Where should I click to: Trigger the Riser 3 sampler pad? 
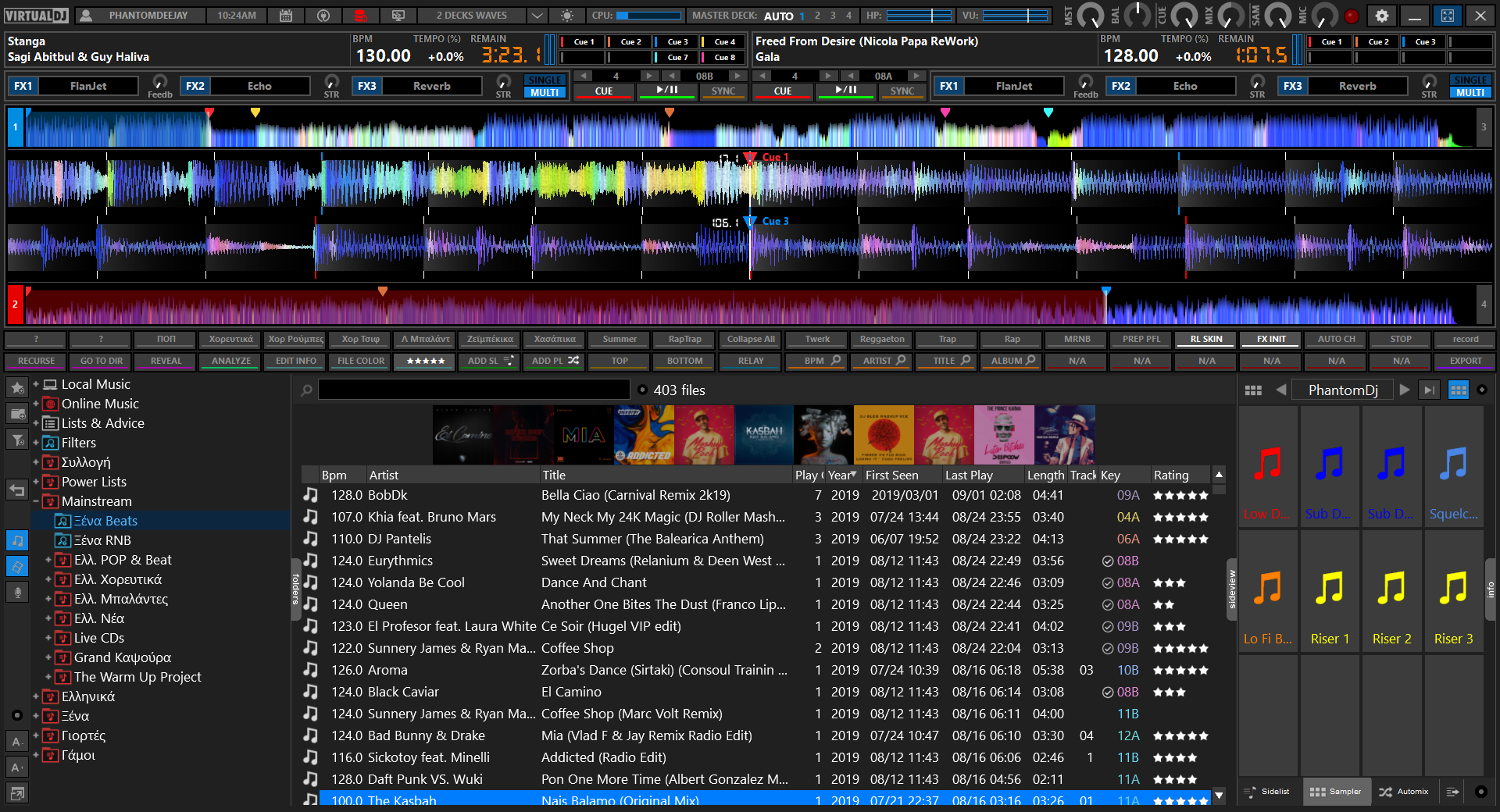click(1454, 591)
